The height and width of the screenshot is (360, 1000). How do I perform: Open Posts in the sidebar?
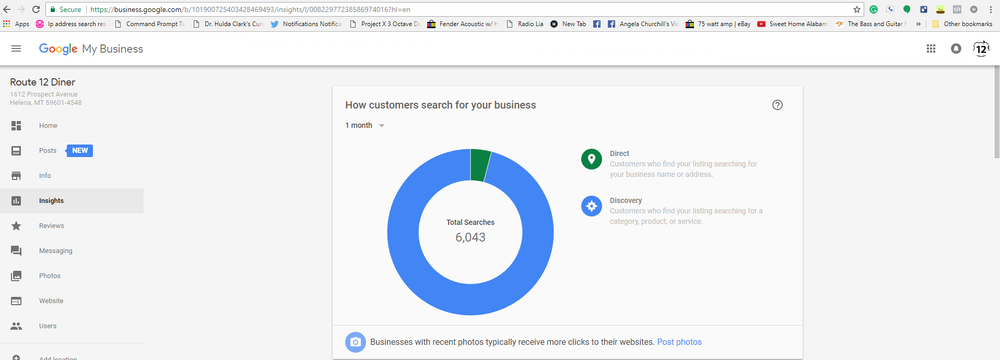tap(71, 151)
